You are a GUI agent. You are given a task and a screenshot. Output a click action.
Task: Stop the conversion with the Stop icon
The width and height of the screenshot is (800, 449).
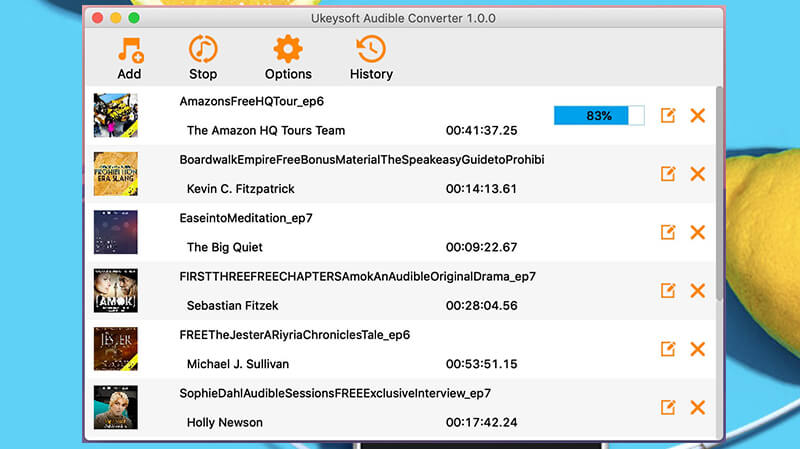pyautogui.click(x=203, y=49)
